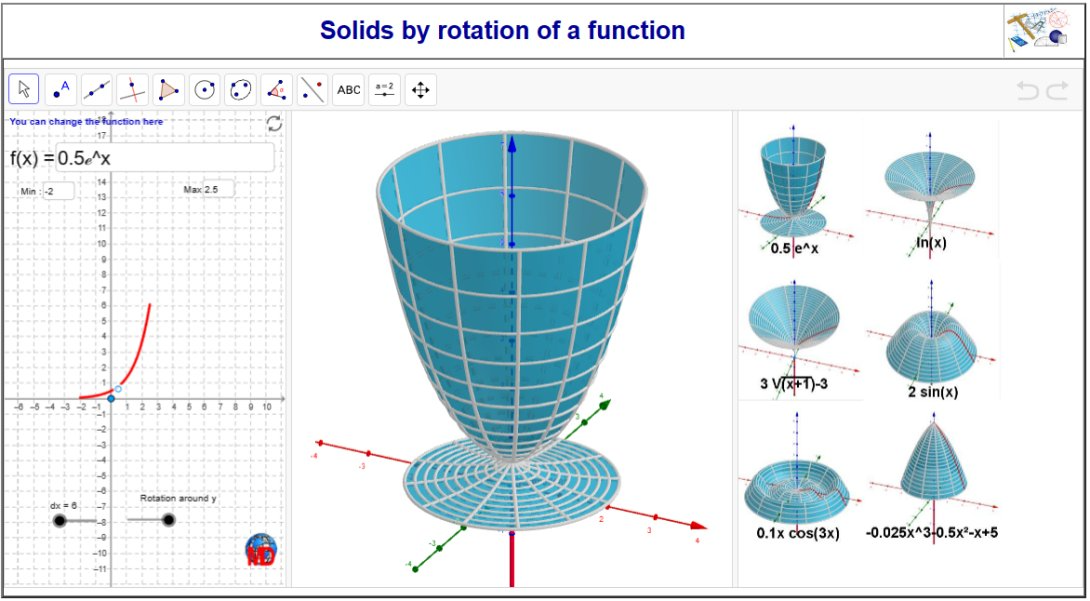The height and width of the screenshot is (601, 1090).
Task: Select the Angle tool
Action: 275,88
